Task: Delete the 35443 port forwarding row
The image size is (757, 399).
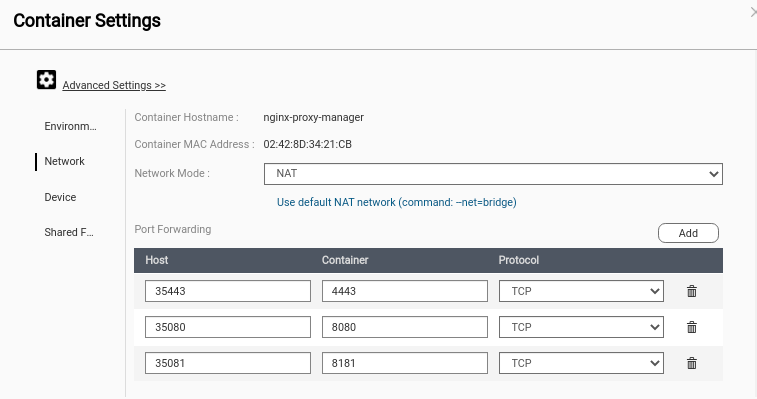Action: coord(692,291)
